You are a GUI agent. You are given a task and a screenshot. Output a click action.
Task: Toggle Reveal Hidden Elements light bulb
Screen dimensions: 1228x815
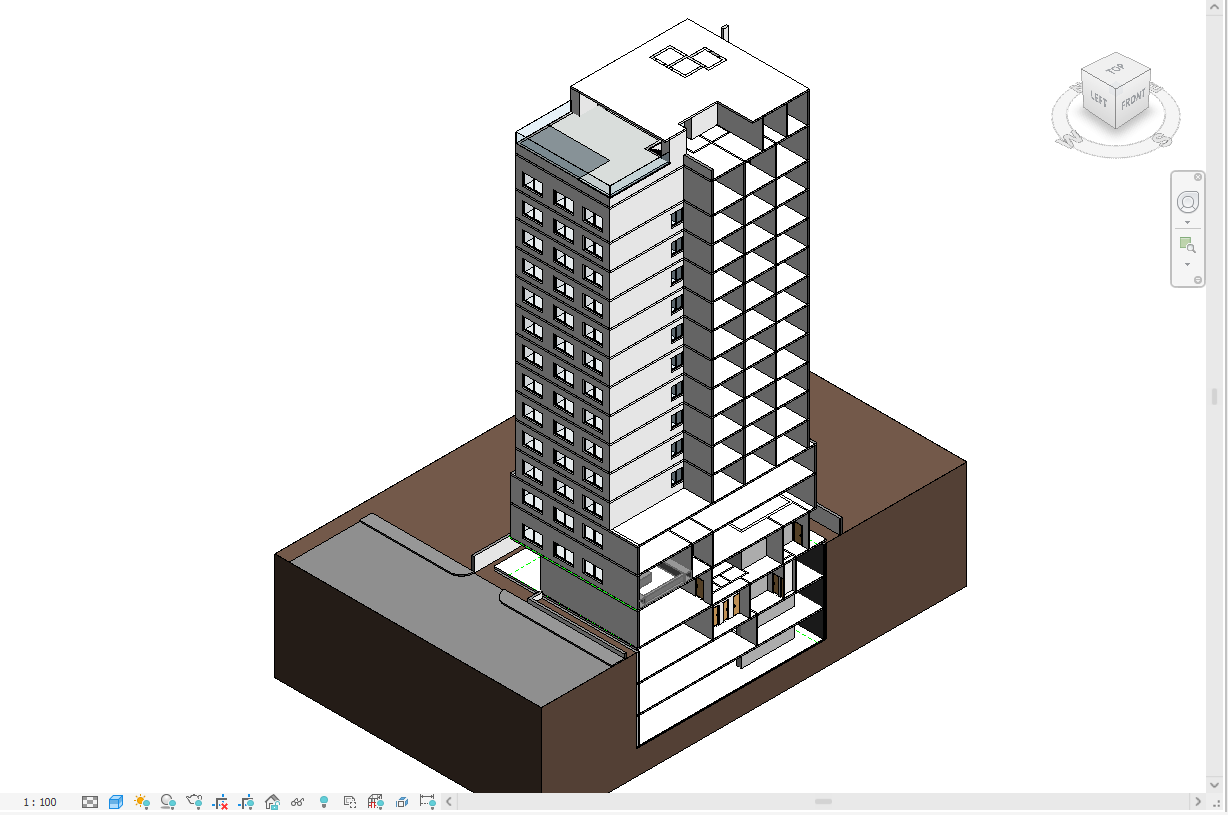pos(324,802)
